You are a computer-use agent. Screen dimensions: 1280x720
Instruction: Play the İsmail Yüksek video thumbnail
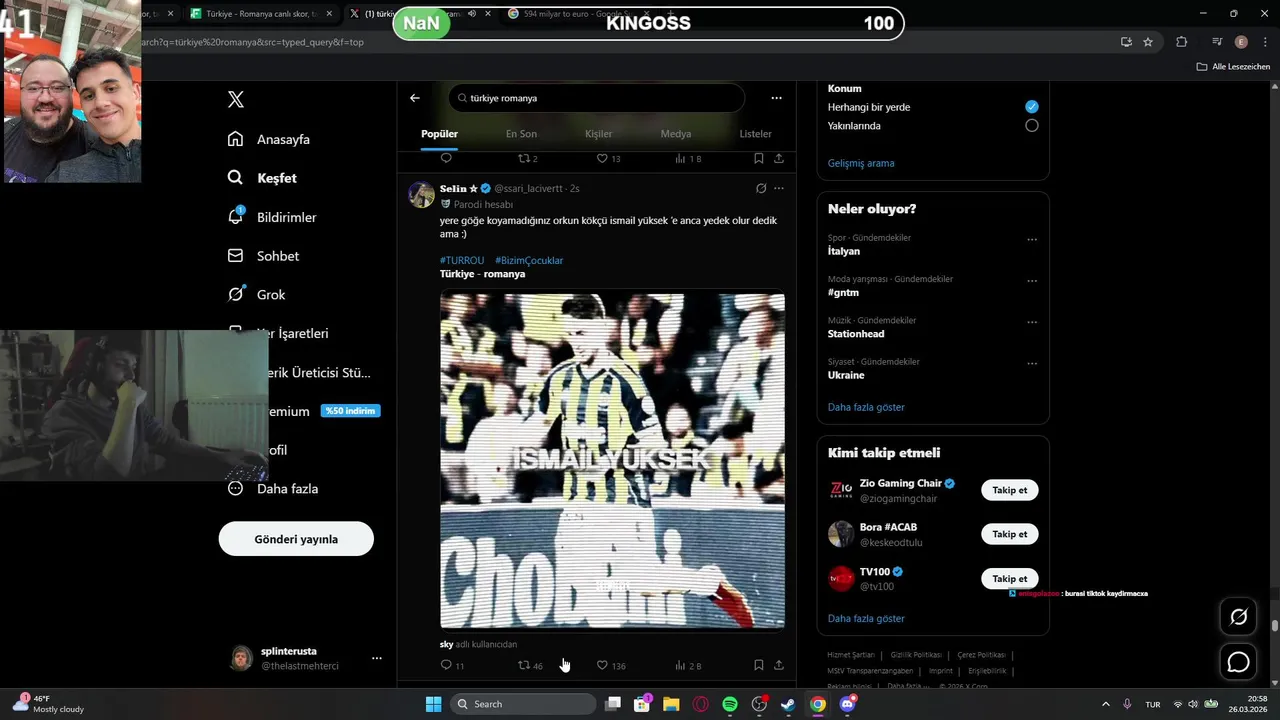(612, 459)
